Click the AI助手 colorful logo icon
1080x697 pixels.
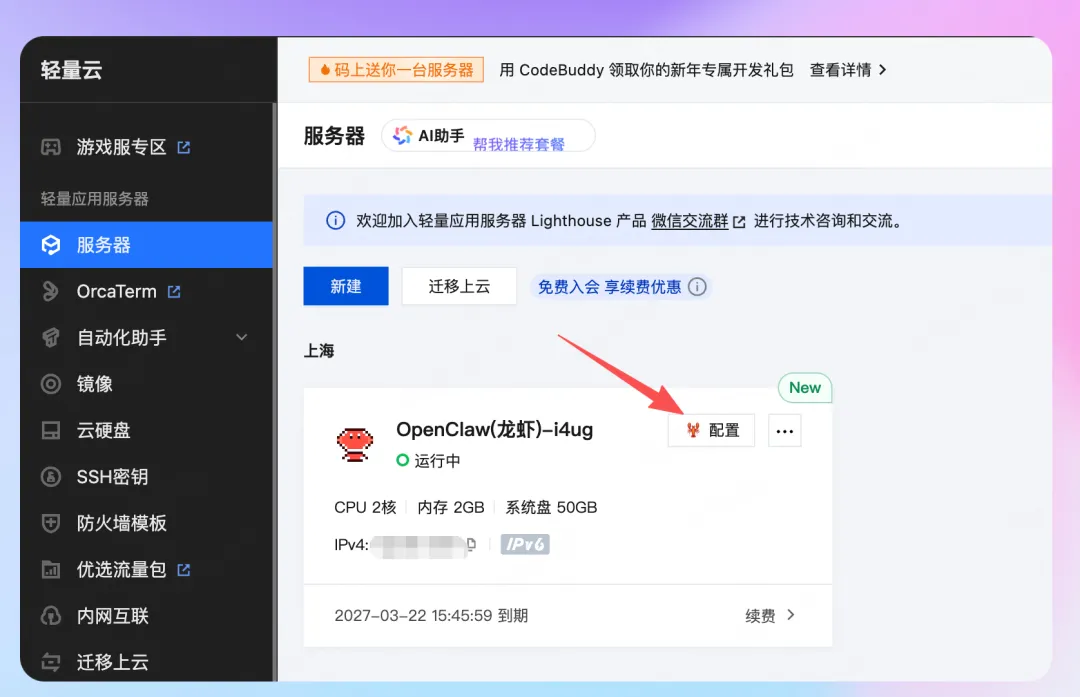point(402,136)
